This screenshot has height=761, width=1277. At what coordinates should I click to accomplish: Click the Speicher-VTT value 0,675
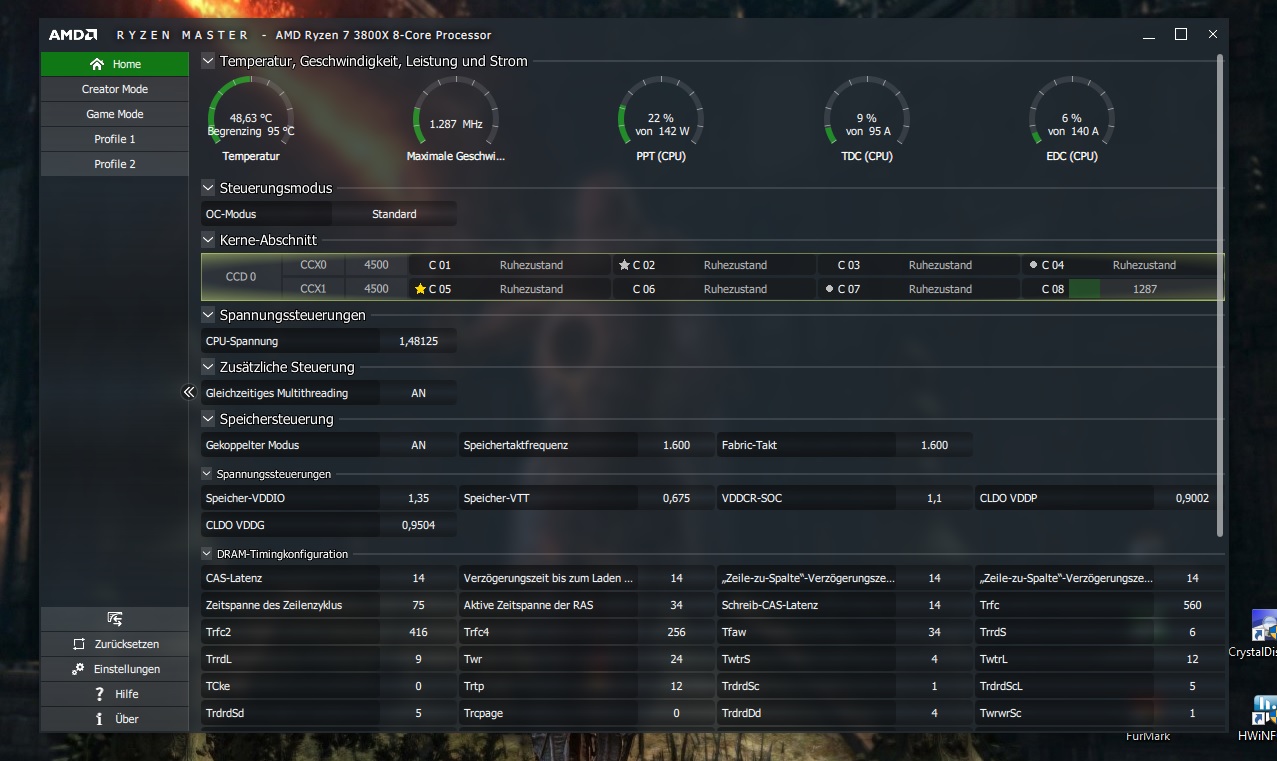tap(676, 498)
